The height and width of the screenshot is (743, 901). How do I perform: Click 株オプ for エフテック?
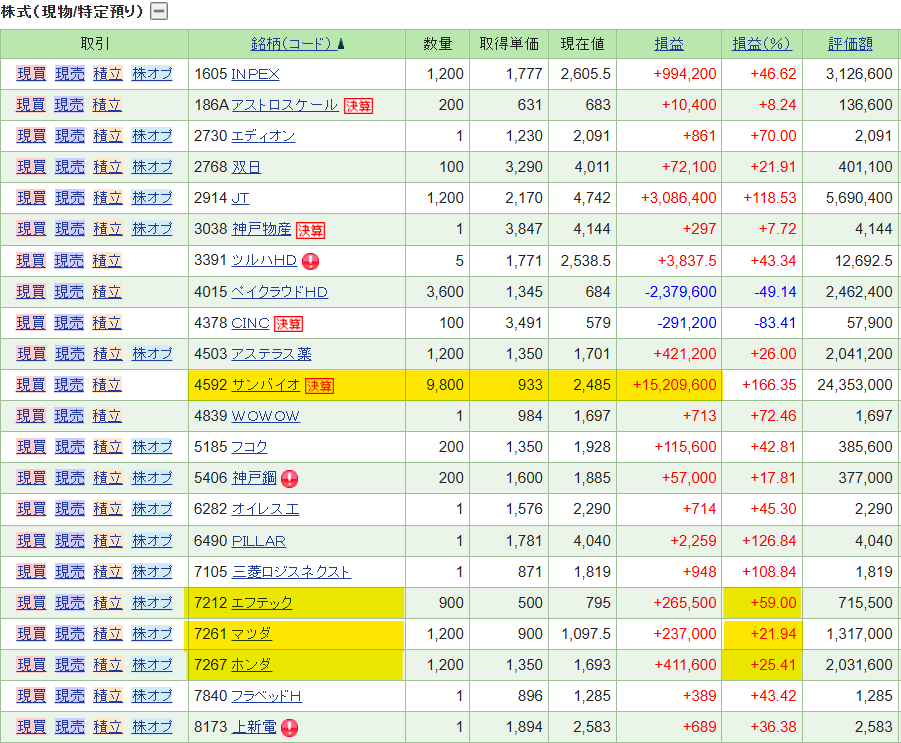click(152, 603)
